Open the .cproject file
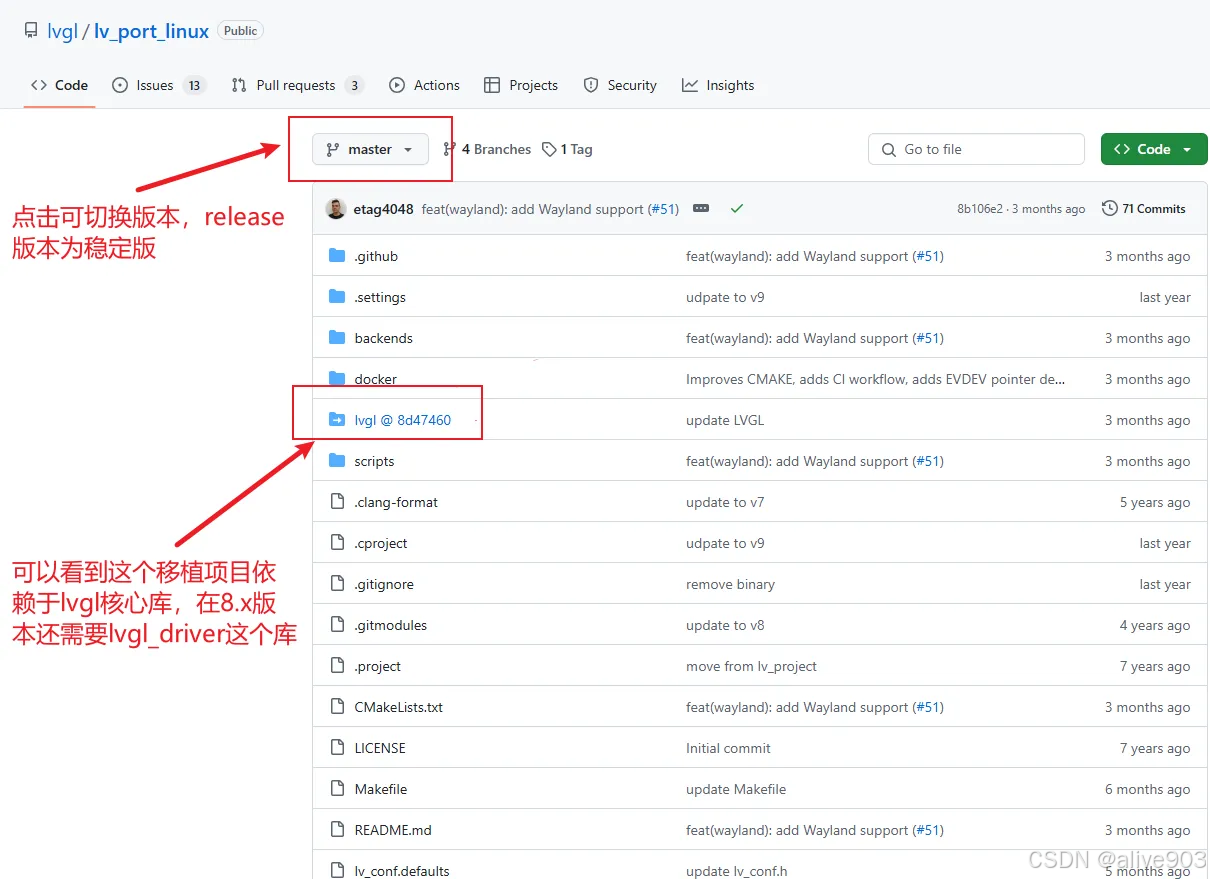This screenshot has width=1210, height=879. (x=381, y=543)
